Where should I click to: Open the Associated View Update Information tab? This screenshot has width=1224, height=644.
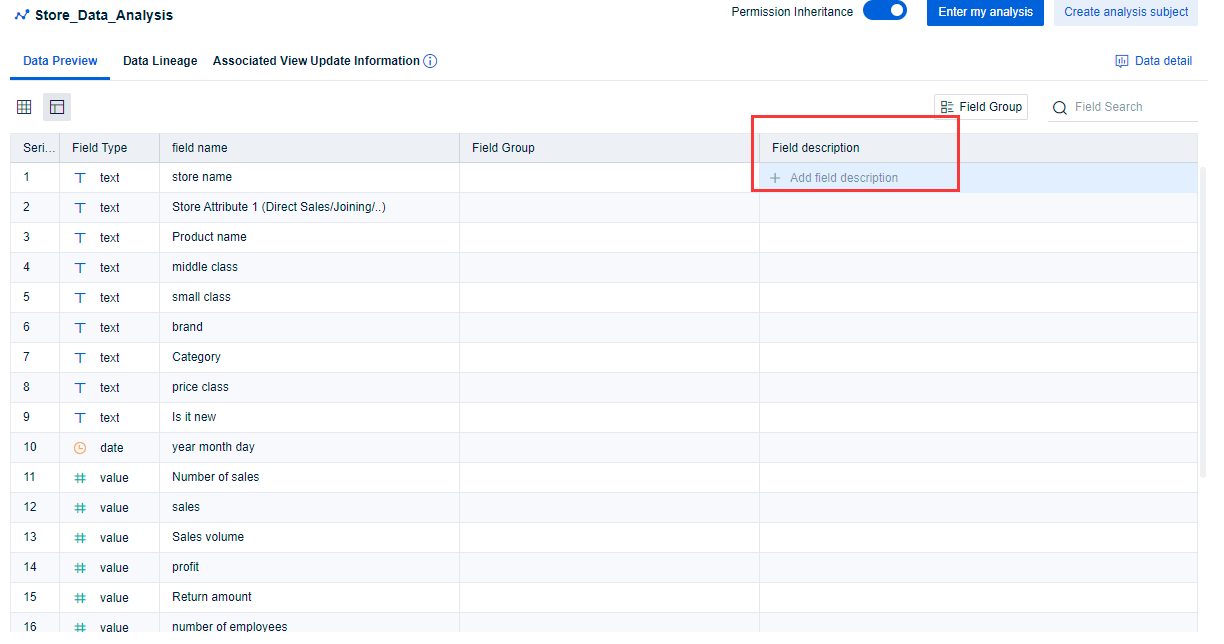(x=316, y=60)
